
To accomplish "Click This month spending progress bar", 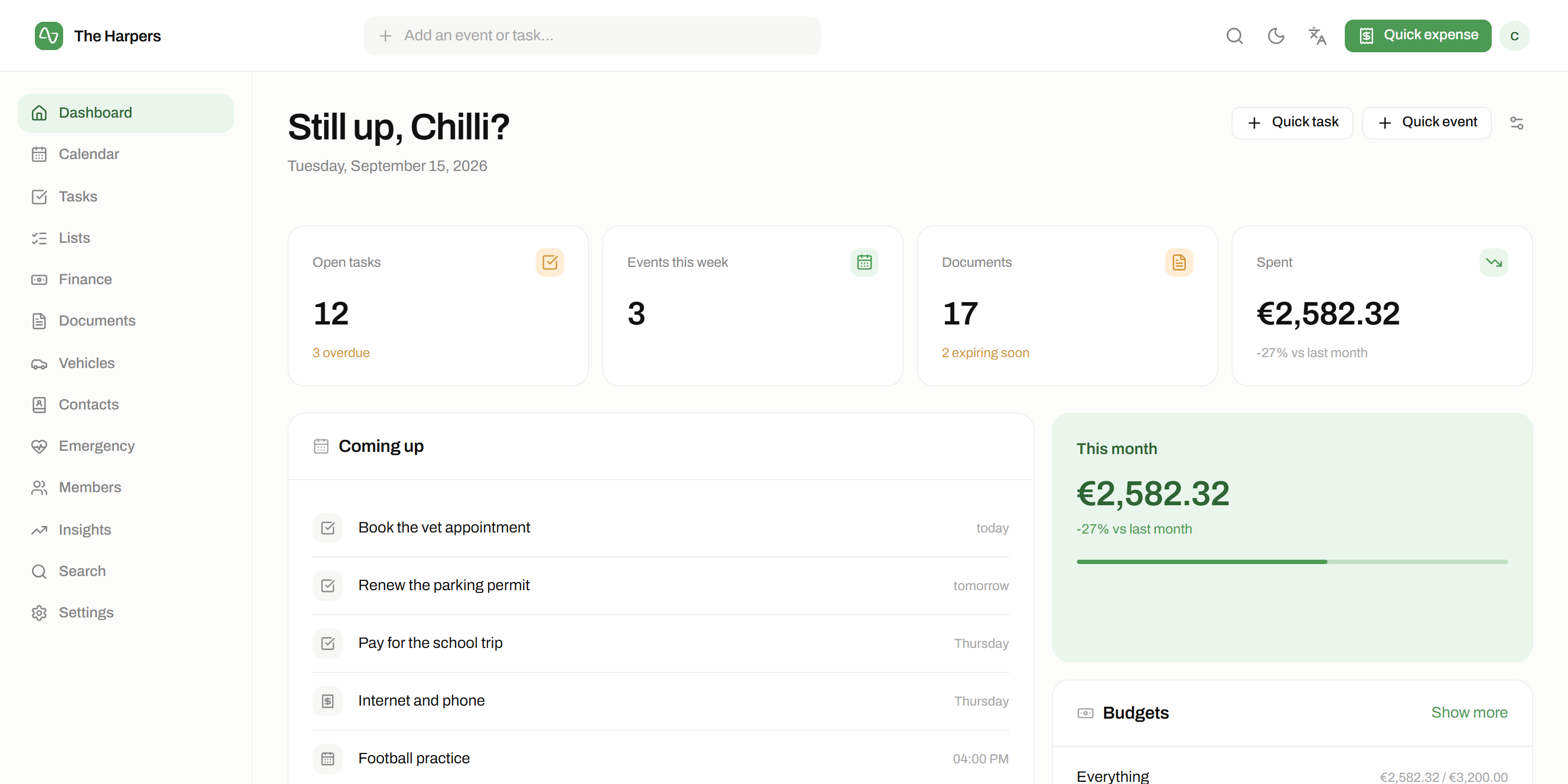I will click(1291, 562).
